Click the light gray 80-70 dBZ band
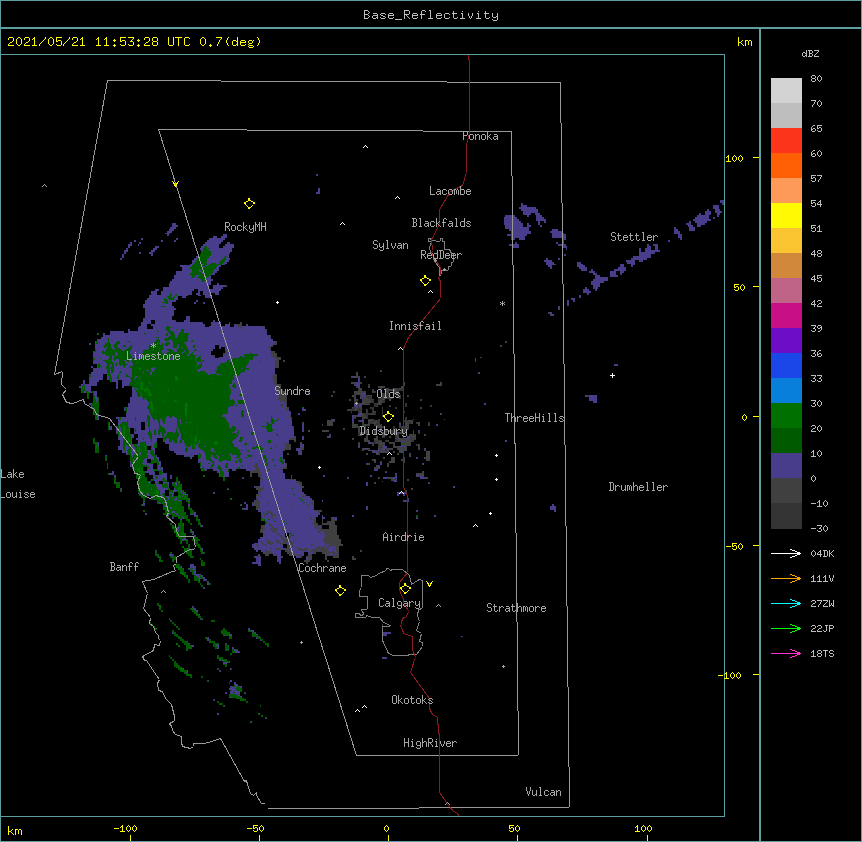This screenshot has height=842, width=862. 786,91
